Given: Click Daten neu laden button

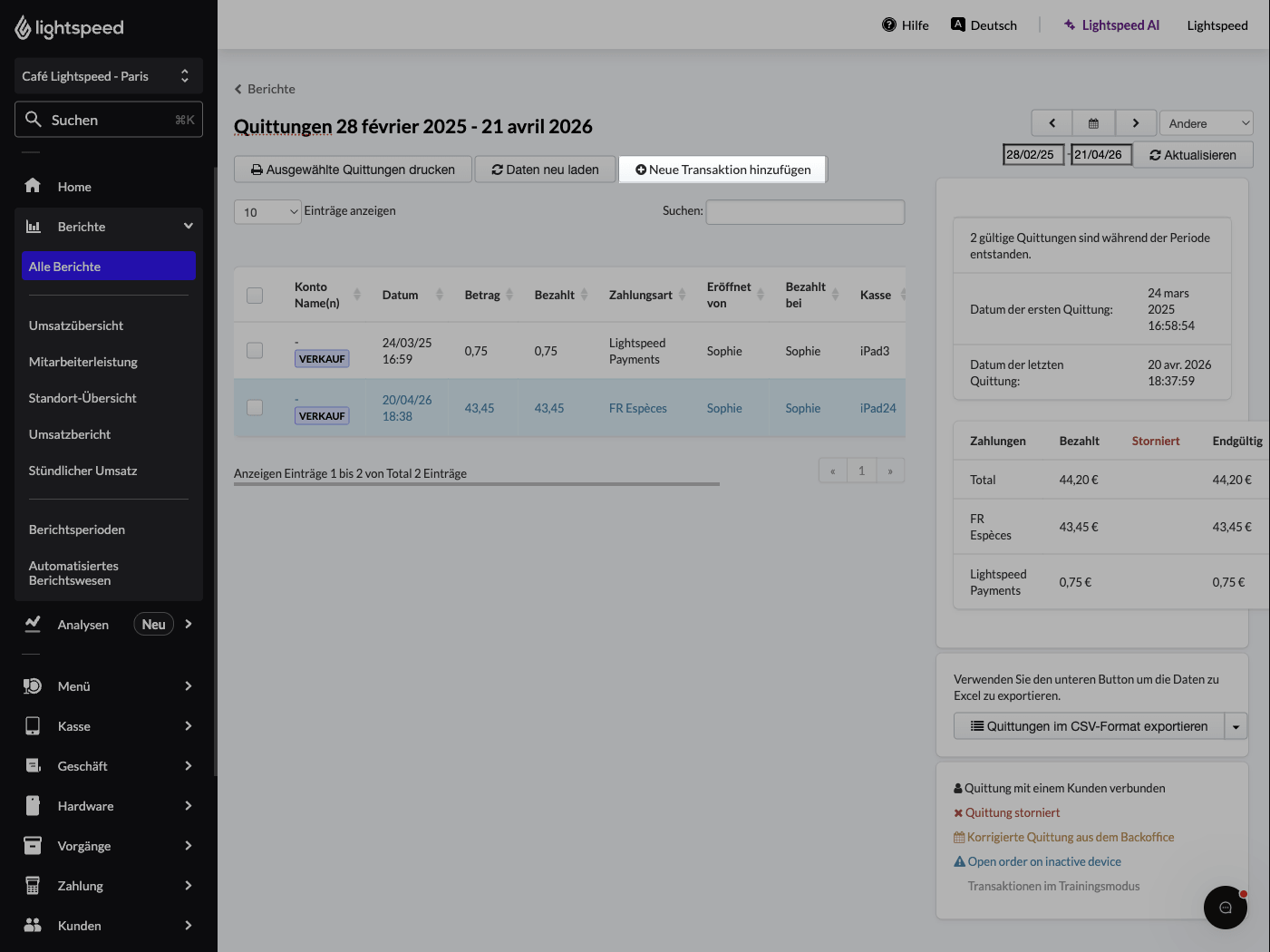Looking at the screenshot, I should pyautogui.click(x=545, y=170).
